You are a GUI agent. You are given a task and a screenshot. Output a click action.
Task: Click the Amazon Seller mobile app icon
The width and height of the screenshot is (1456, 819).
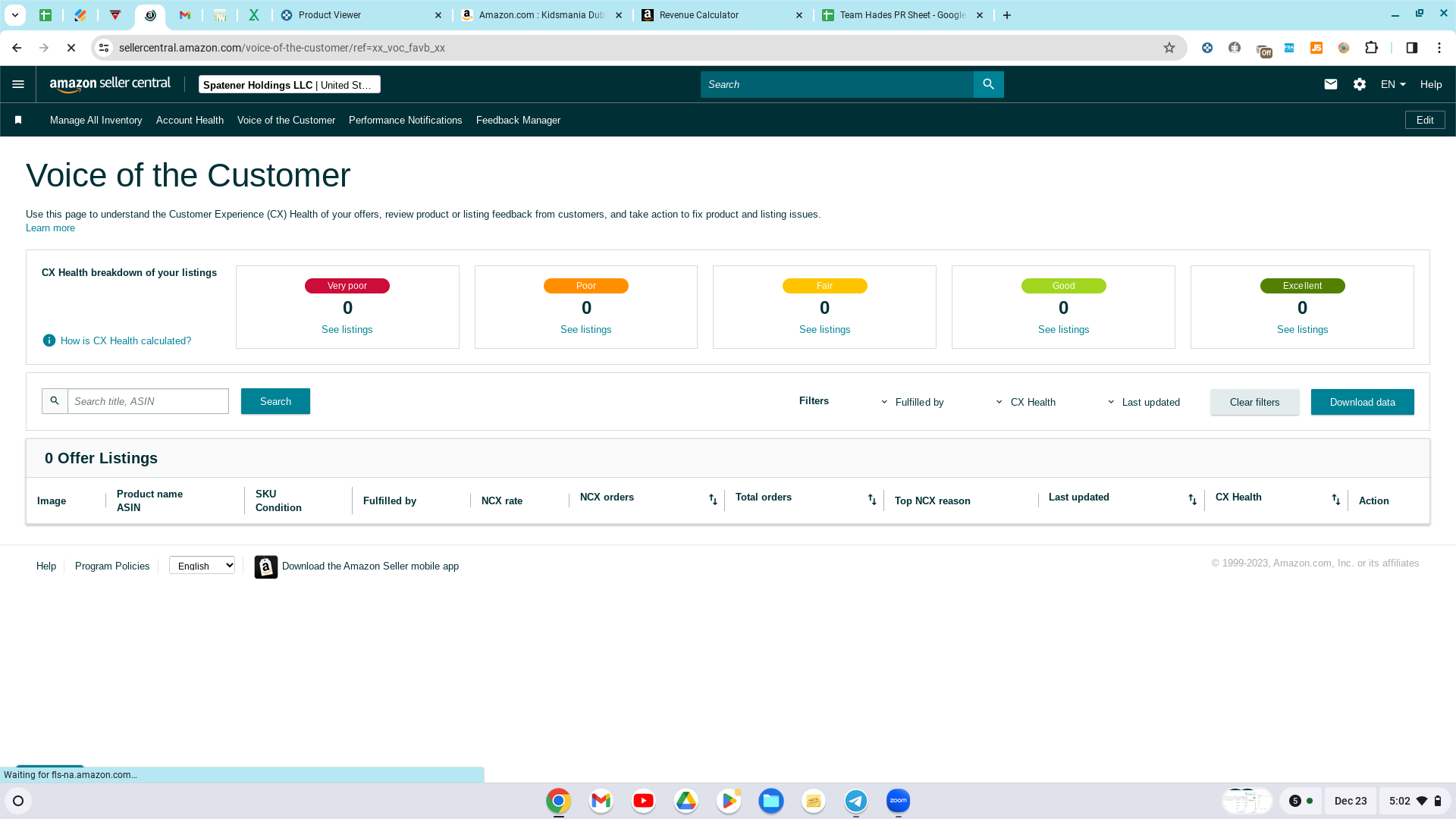pyautogui.click(x=266, y=566)
